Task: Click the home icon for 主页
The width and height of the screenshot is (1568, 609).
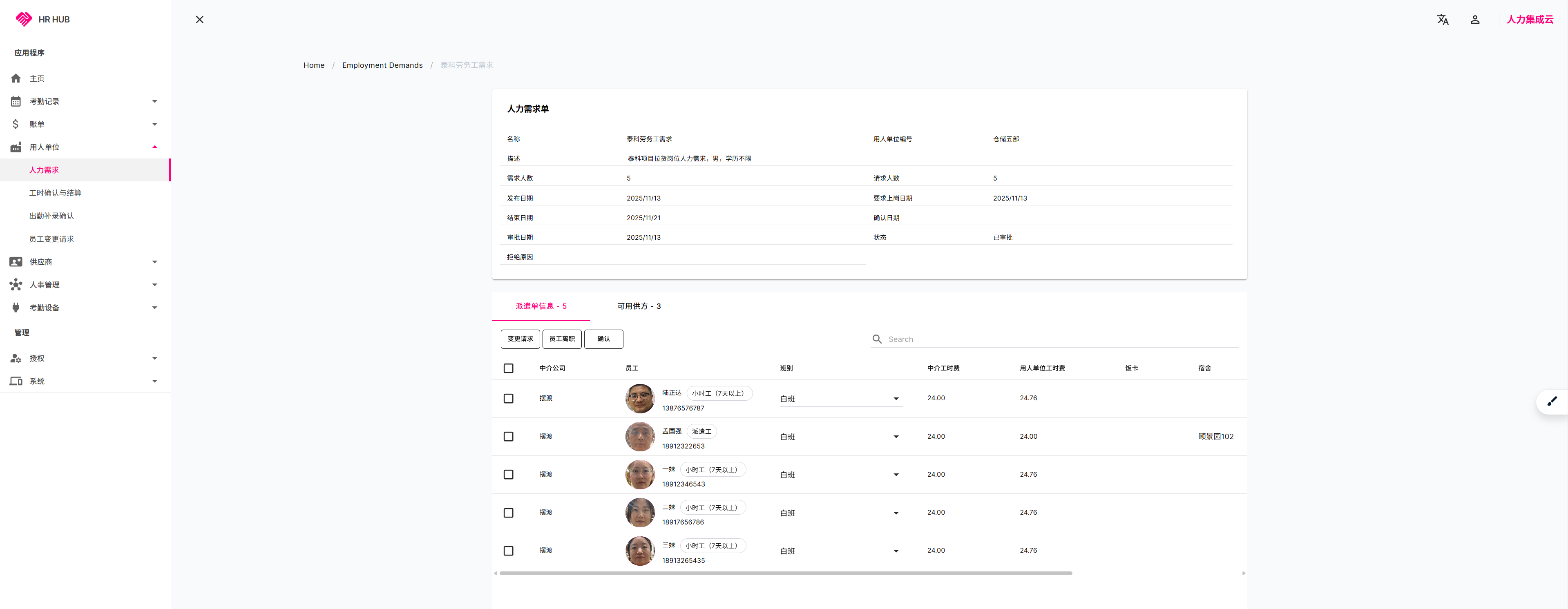Action: (x=16, y=78)
